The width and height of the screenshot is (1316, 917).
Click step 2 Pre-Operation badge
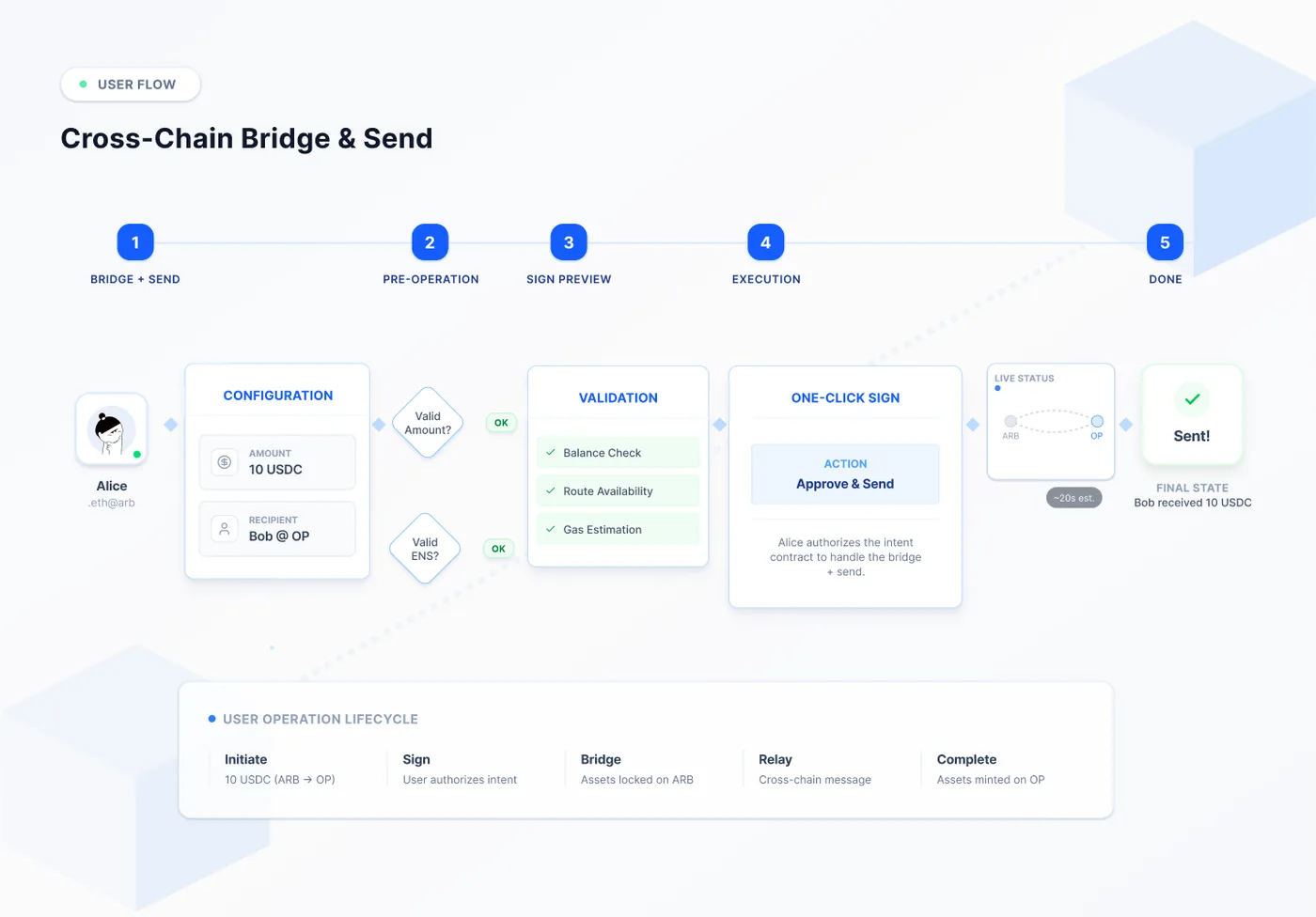(430, 242)
